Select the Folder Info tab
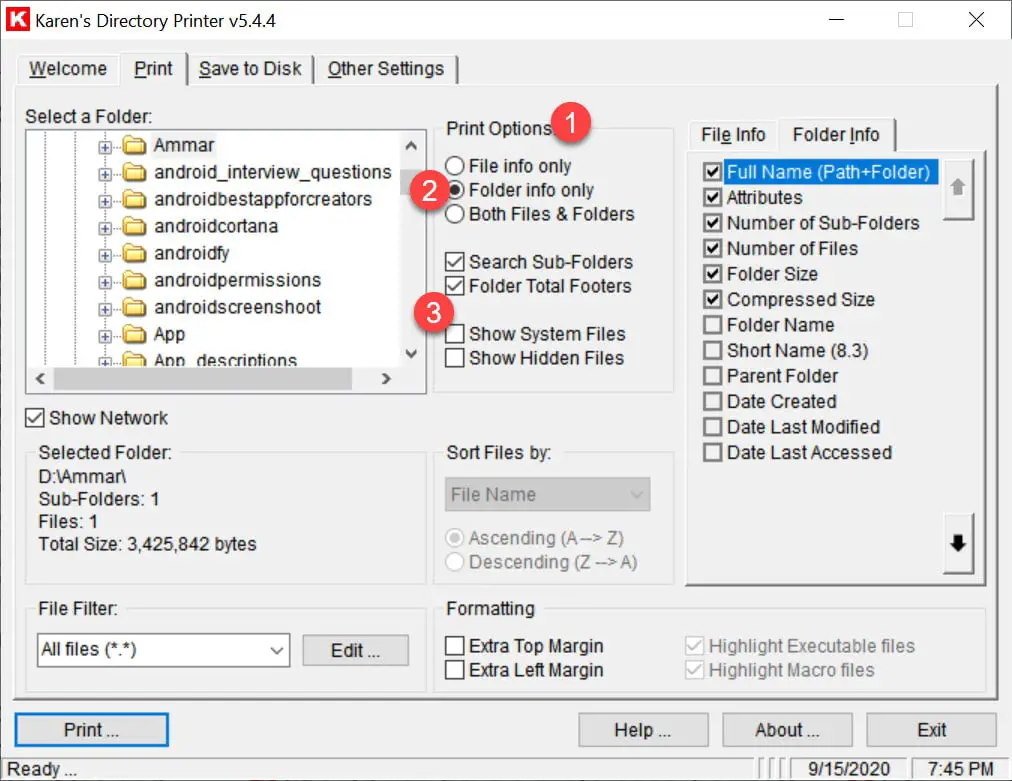The width and height of the screenshot is (1012, 781). pyautogui.click(x=836, y=134)
